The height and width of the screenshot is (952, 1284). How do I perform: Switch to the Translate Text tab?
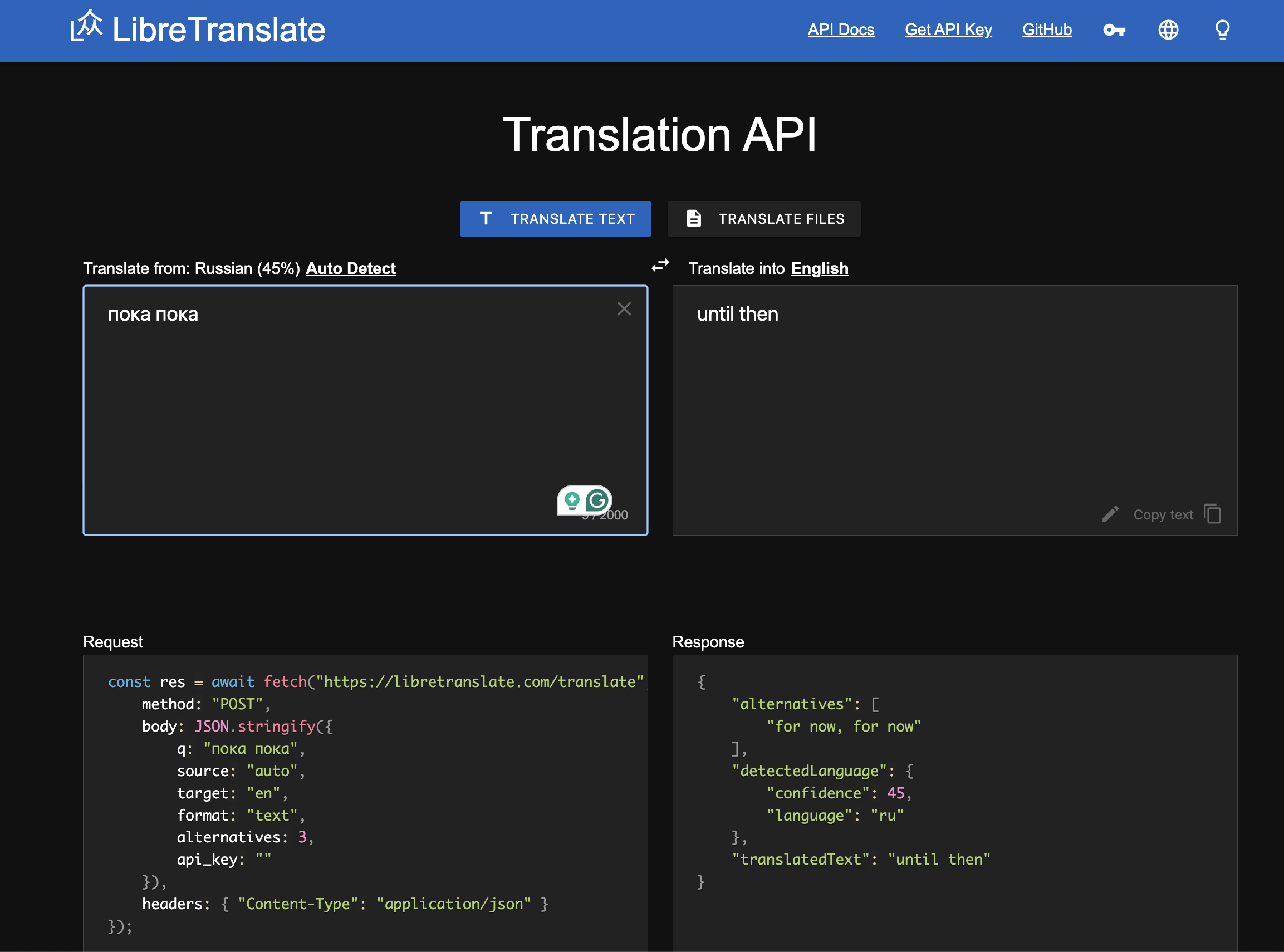555,219
